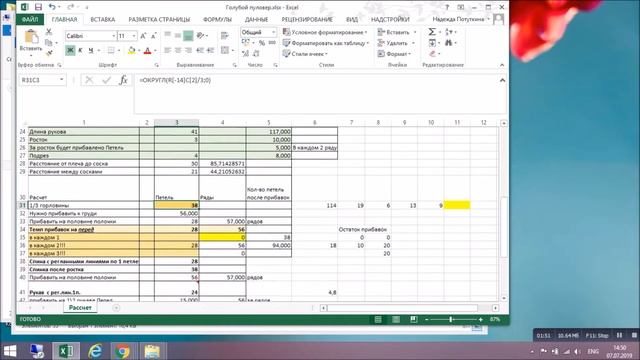The height and width of the screenshot is (360, 640).
Task: Click the Sort and Filter icon
Action: [x=449, y=32]
